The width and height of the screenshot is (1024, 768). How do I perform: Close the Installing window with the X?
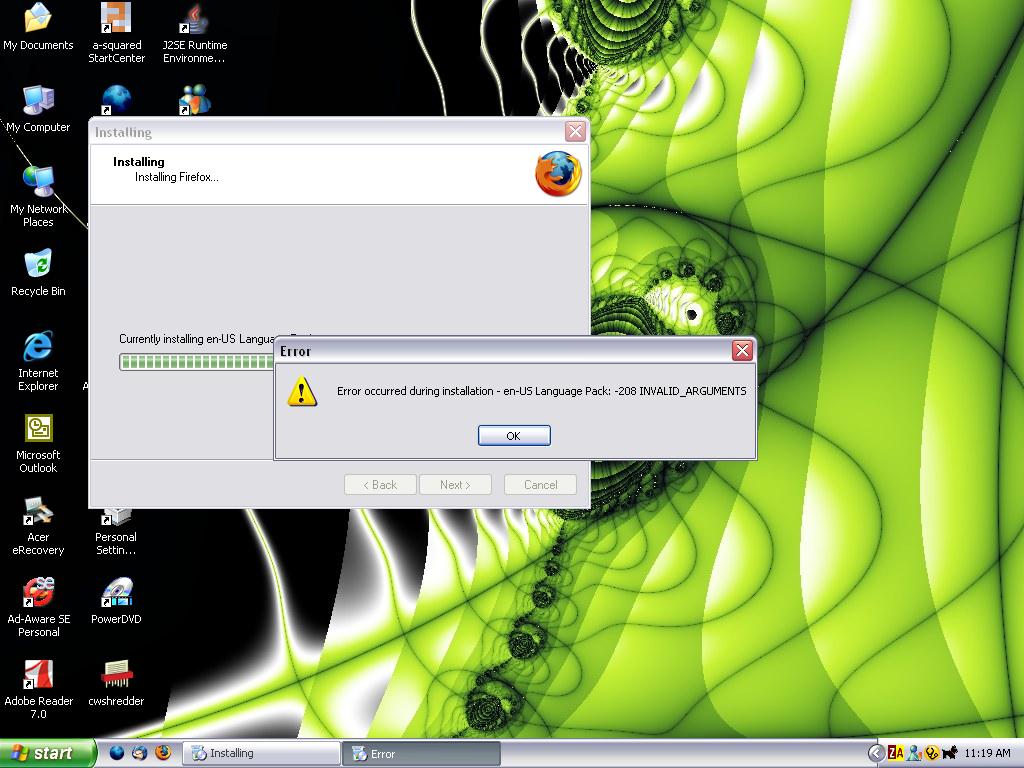[x=575, y=131]
